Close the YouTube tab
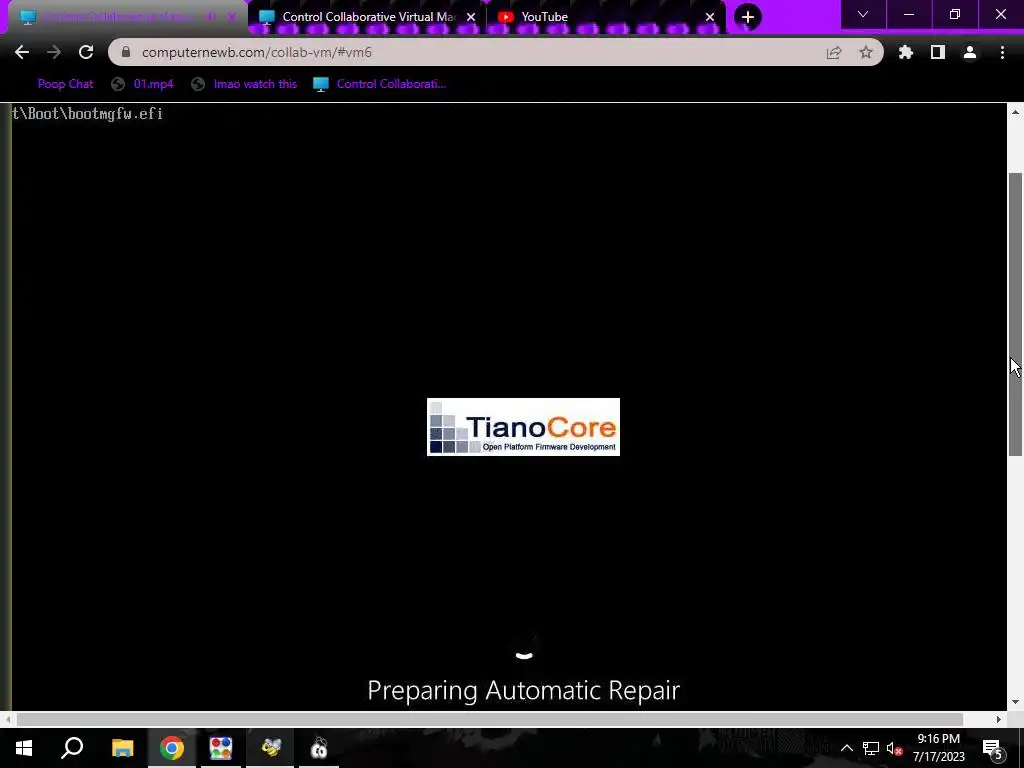 tap(710, 17)
